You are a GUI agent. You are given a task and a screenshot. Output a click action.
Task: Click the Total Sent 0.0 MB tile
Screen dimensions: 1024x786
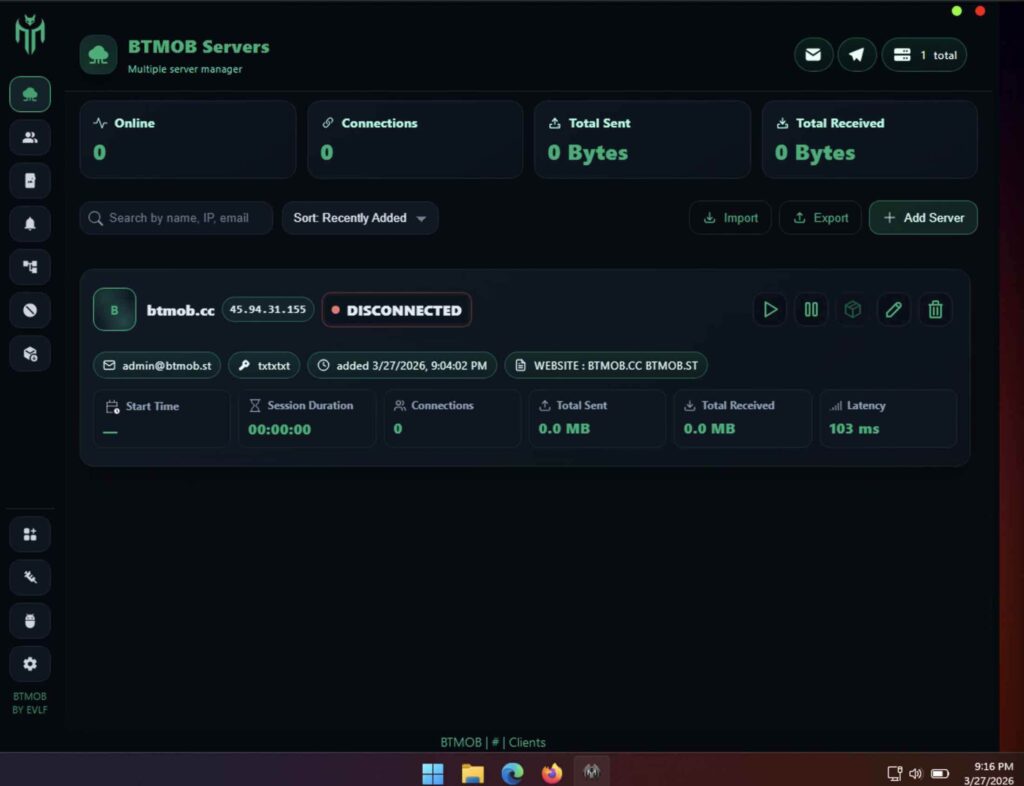point(598,418)
